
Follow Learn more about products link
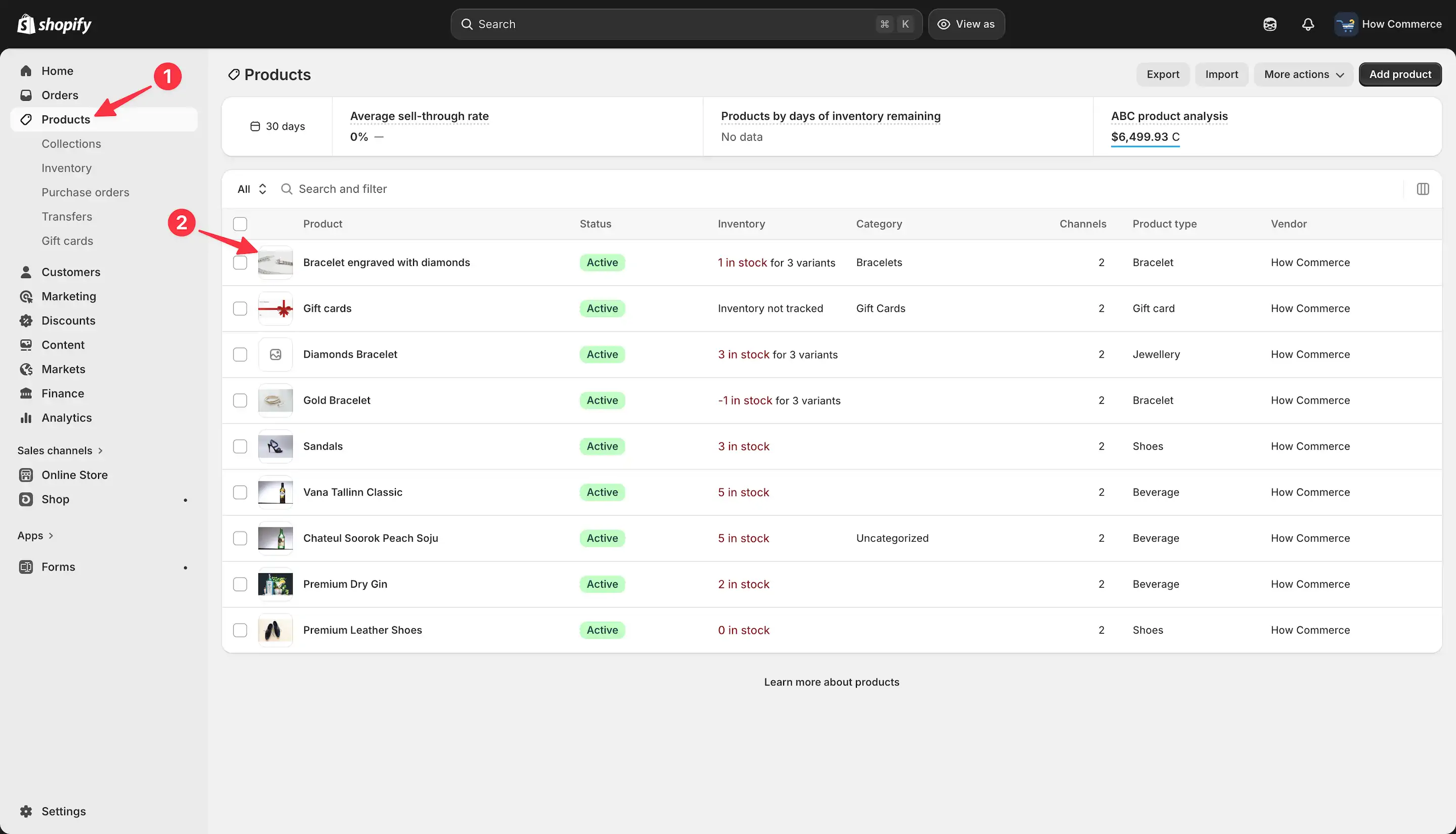(x=831, y=682)
